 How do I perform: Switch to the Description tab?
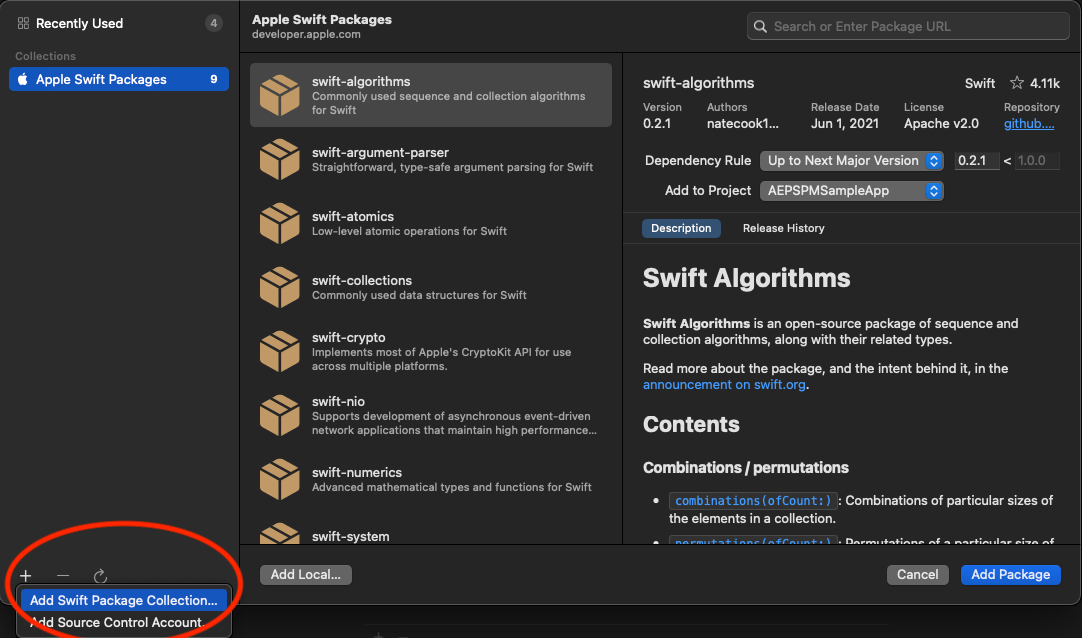click(681, 228)
